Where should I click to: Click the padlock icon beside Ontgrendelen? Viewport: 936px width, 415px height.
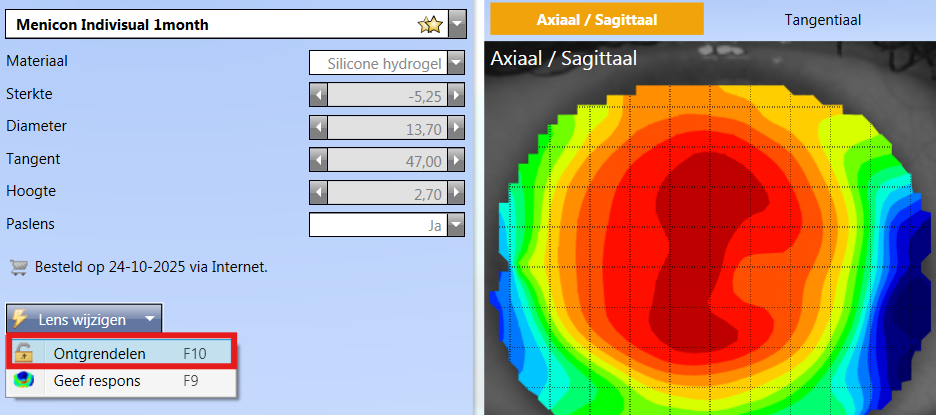tap(25, 353)
